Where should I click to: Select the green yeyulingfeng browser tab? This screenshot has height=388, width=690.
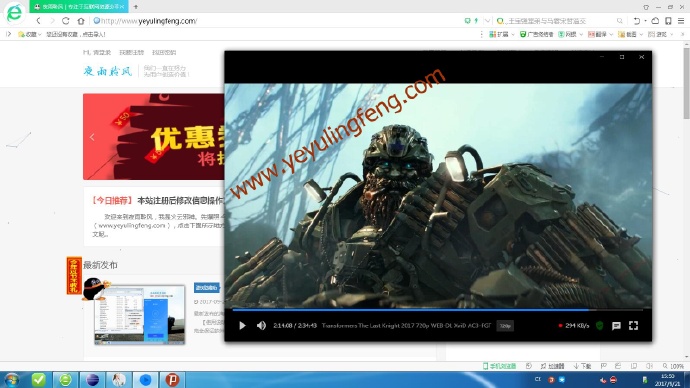78,7
